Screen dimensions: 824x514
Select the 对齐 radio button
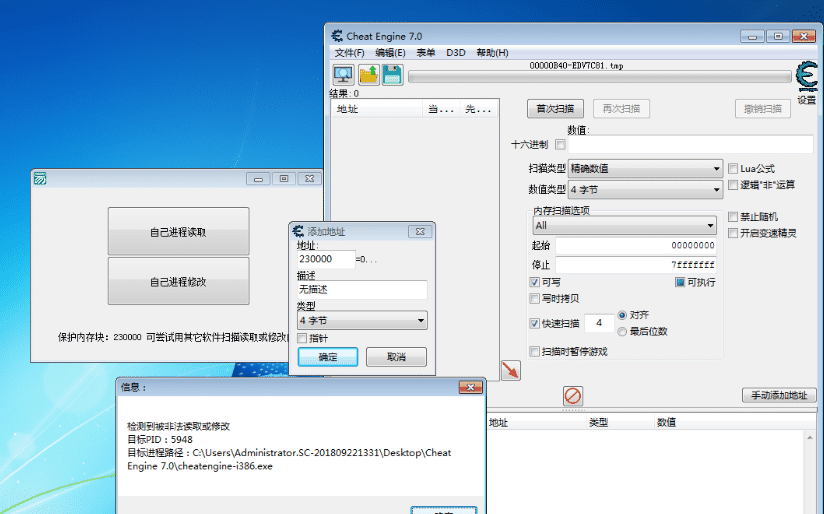[x=622, y=315]
